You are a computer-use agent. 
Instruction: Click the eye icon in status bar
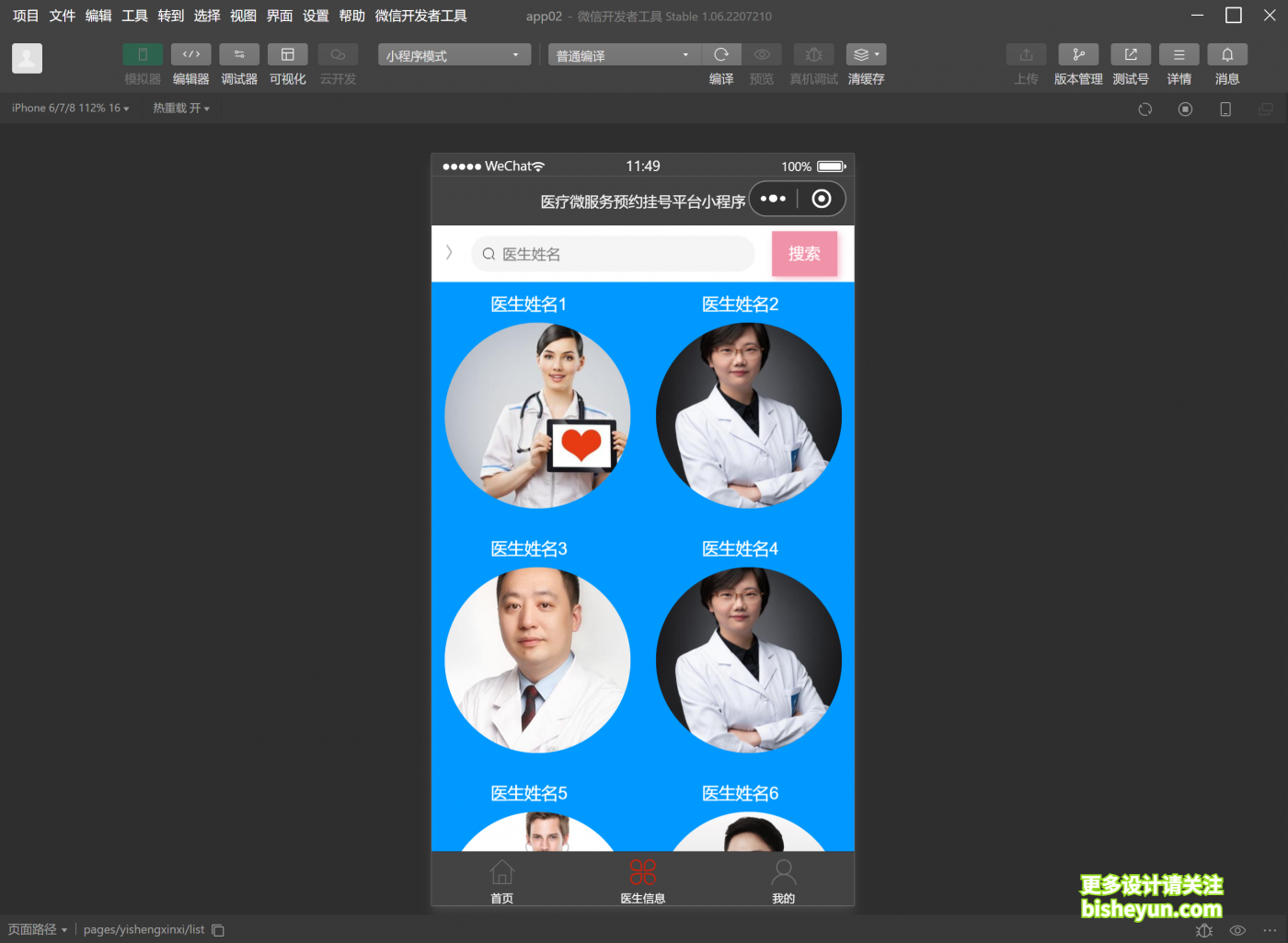pos(1237,930)
